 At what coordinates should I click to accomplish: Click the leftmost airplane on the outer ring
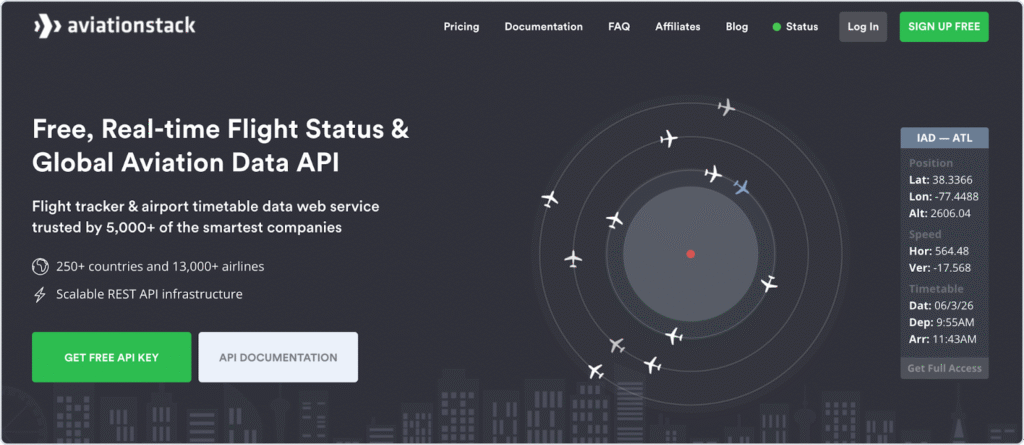(x=548, y=199)
